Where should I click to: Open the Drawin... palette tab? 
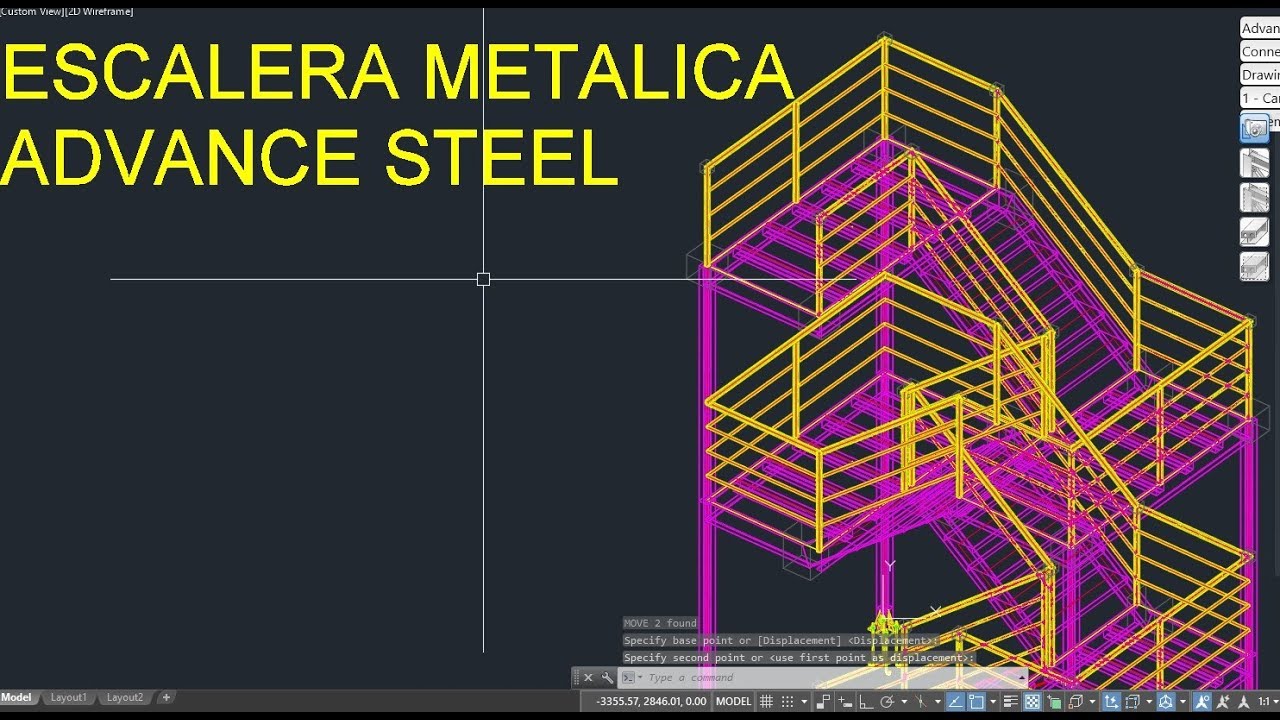click(x=1260, y=75)
